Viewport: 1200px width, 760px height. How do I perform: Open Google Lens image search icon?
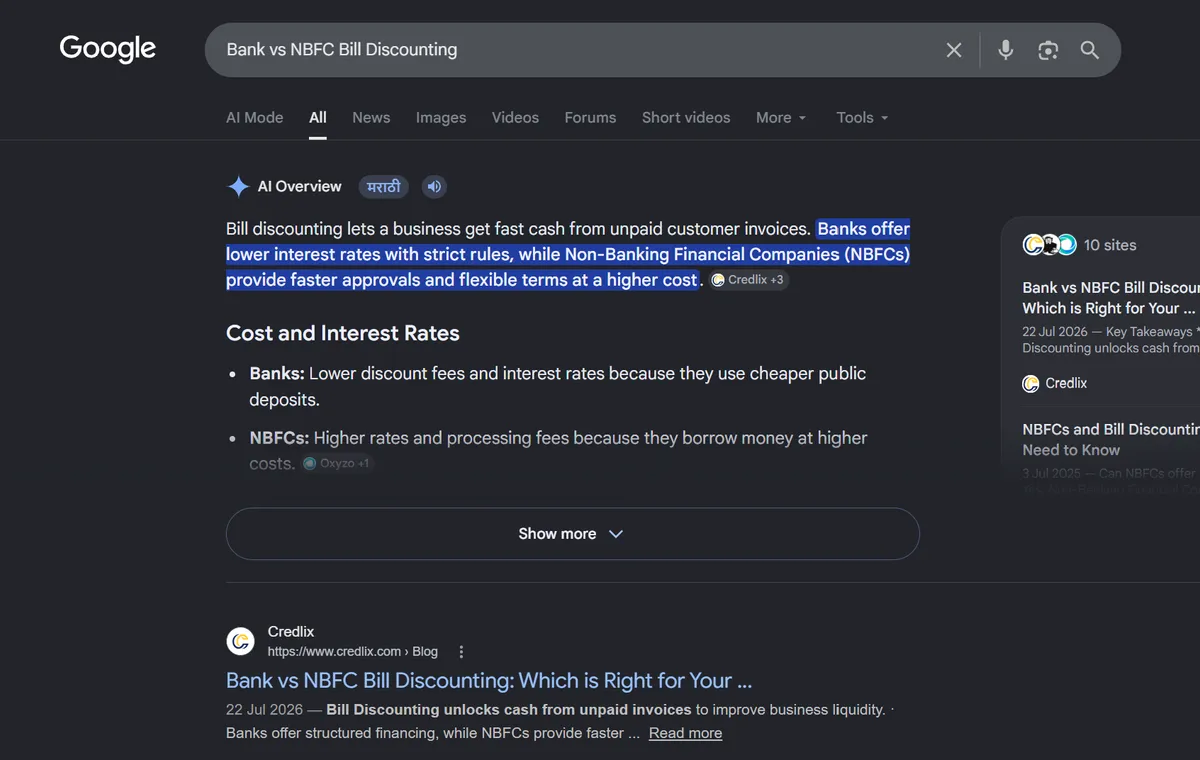coord(1048,50)
